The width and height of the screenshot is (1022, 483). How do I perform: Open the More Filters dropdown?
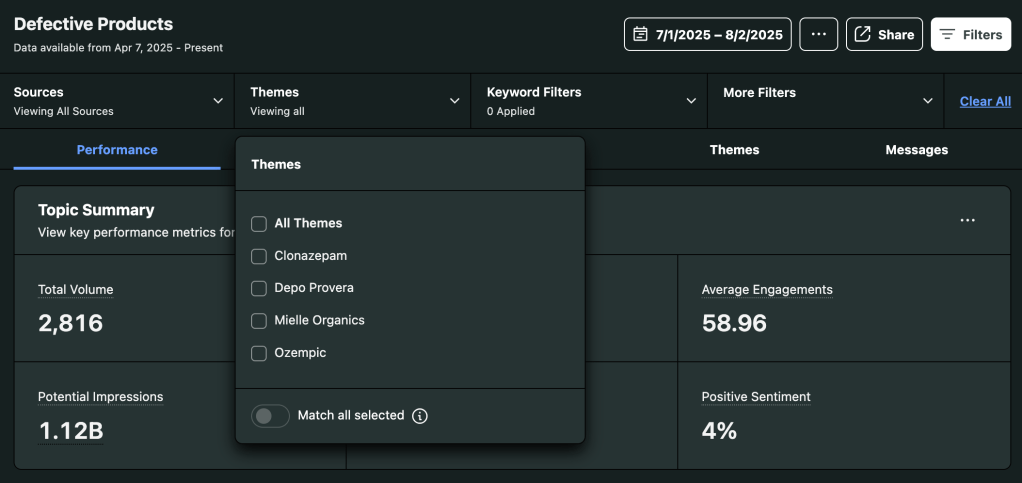(825, 101)
